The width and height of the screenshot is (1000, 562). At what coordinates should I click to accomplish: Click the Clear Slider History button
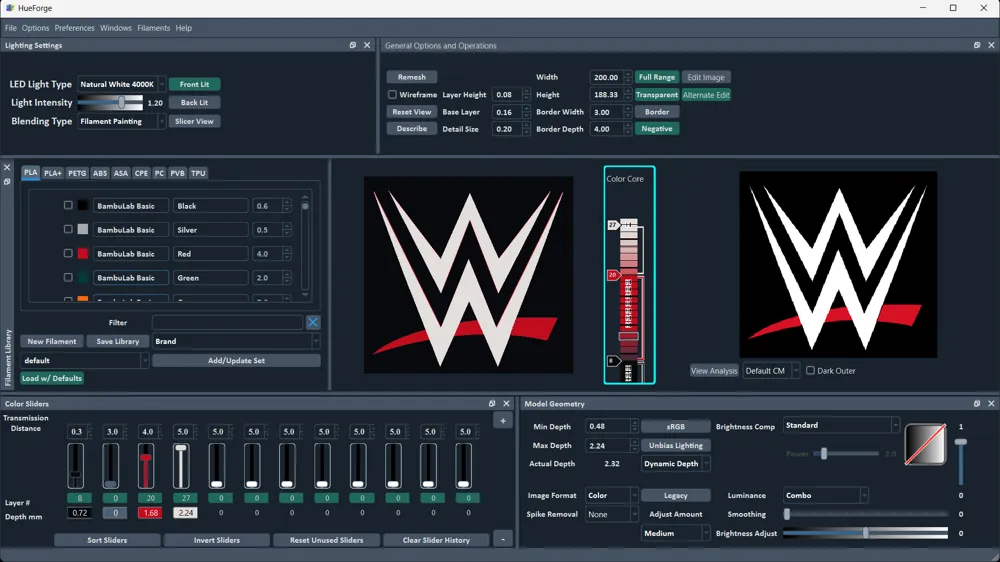tap(436, 540)
